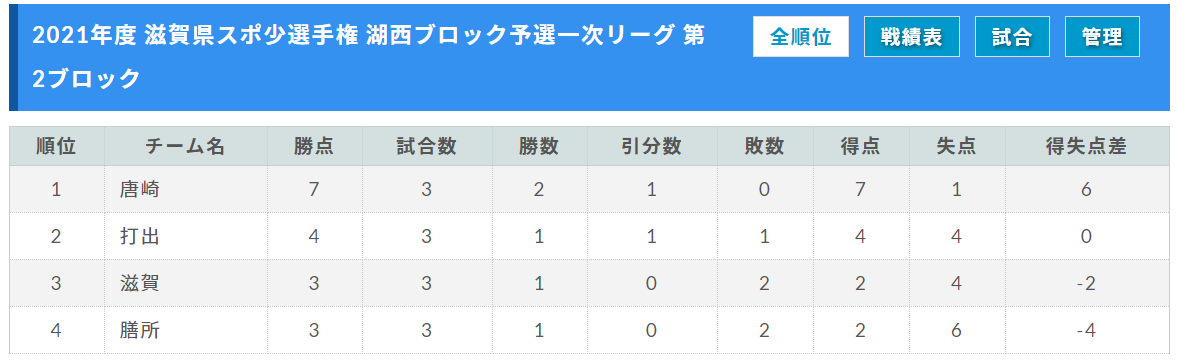Click the 得失点差 column header
1177x364 pixels.
pyautogui.click(x=1086, y=146)
